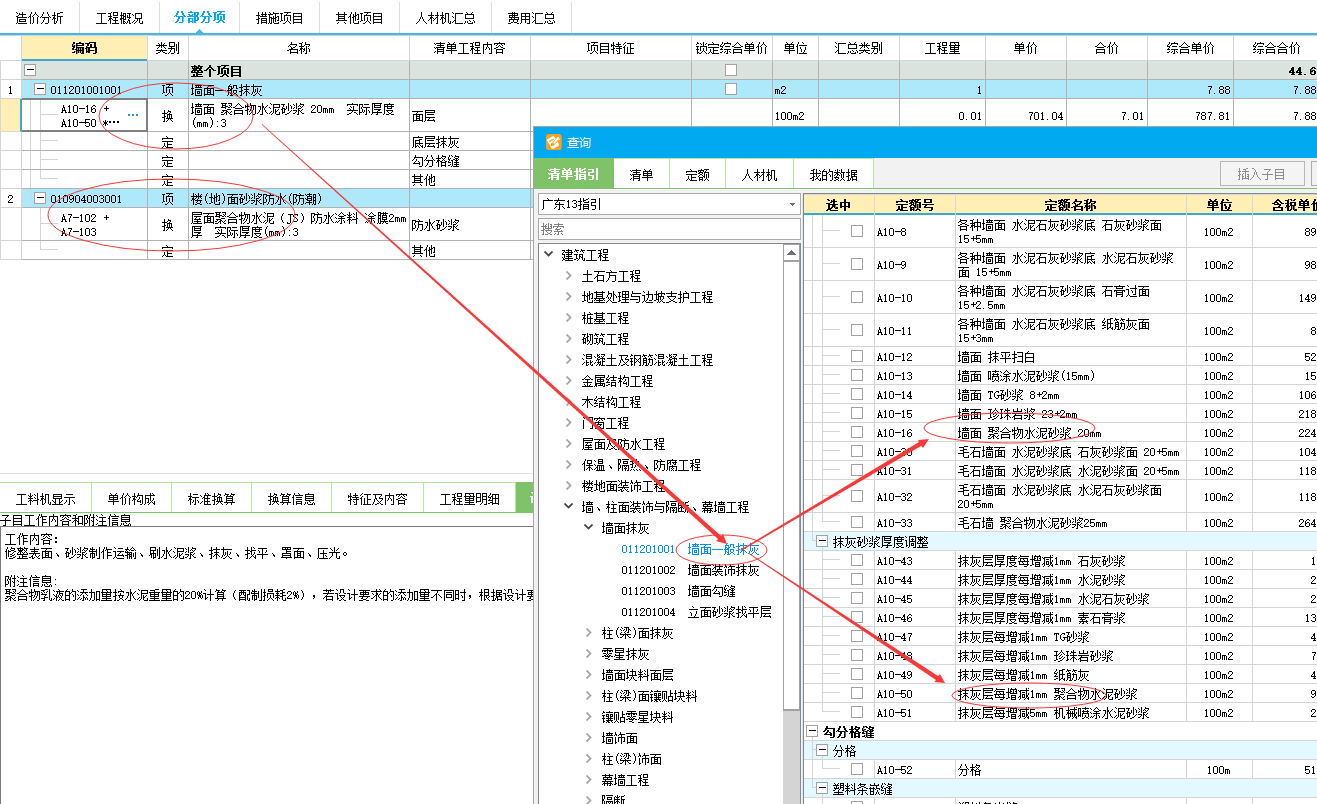Show the 换算信息 bottom tab
The width and height of the screenshot is (1317, 804).
tap(292, 499)
